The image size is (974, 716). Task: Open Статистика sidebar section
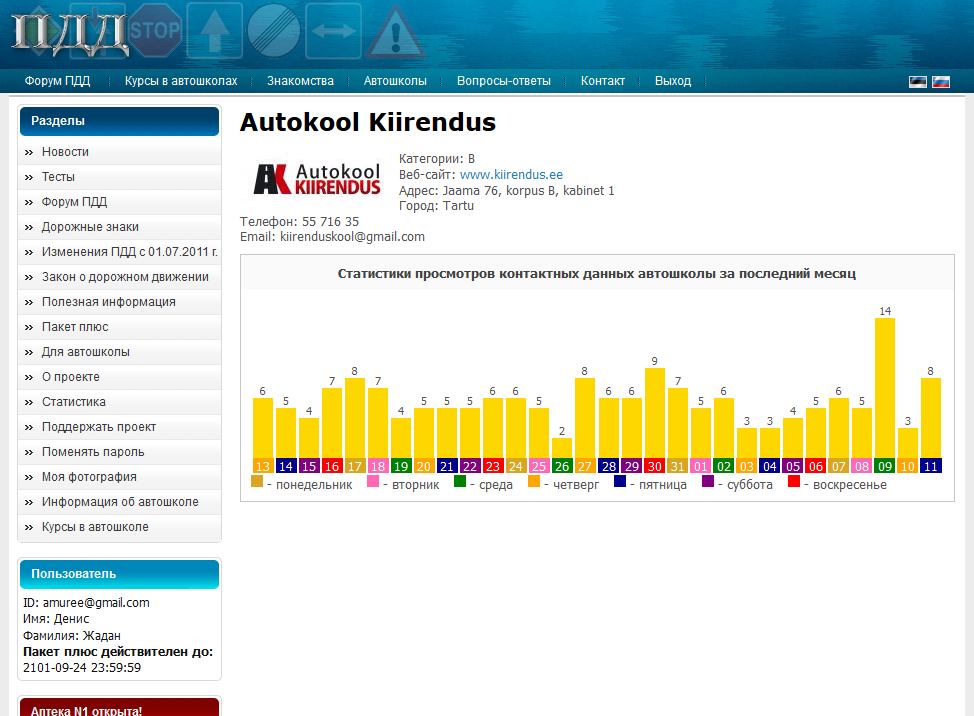(x=119, y=402)
